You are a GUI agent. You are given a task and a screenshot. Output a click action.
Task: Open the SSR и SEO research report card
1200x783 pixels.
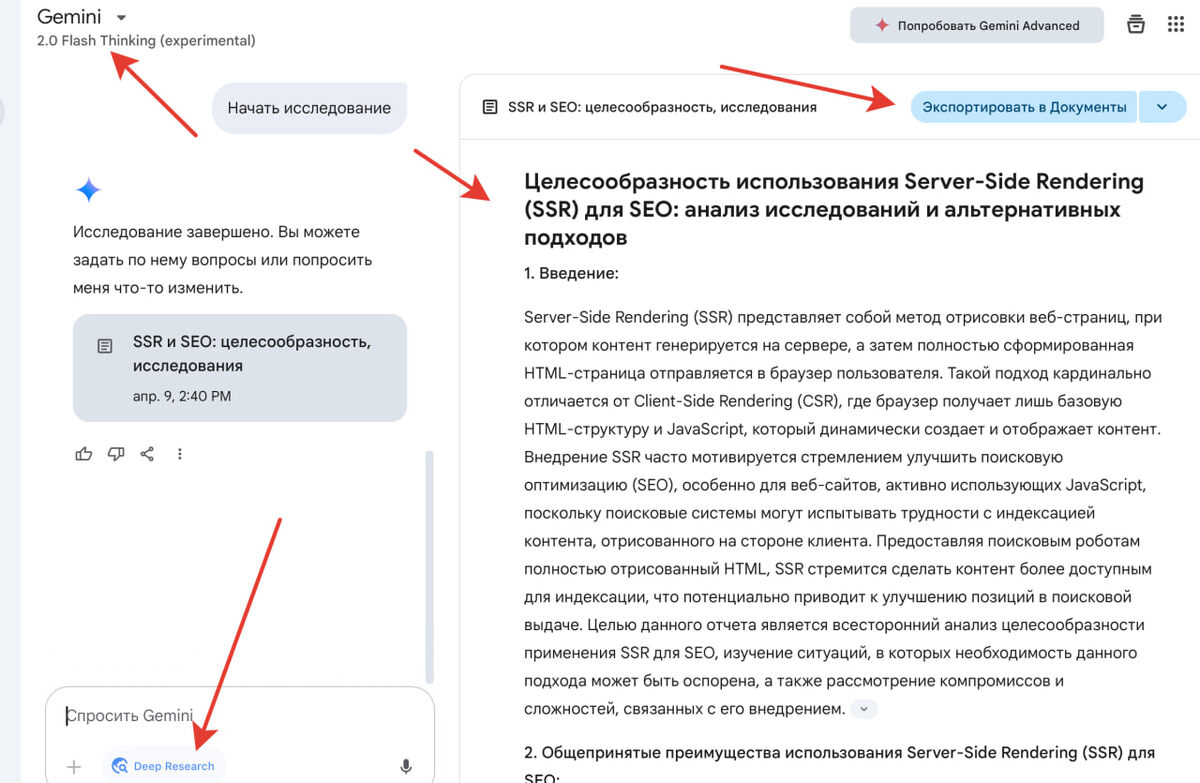pos(240,368)
